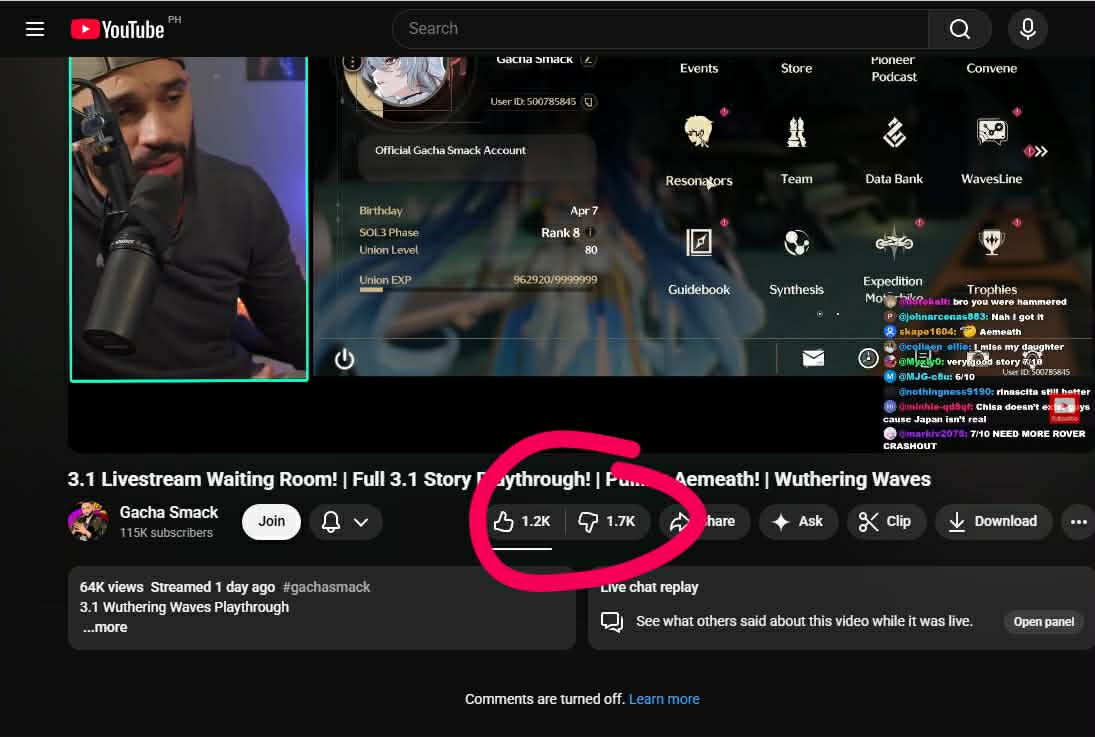Screen dimensions: 1095x737
Task: Click the double-arrow next page icon
Action: coord(1041,152)
